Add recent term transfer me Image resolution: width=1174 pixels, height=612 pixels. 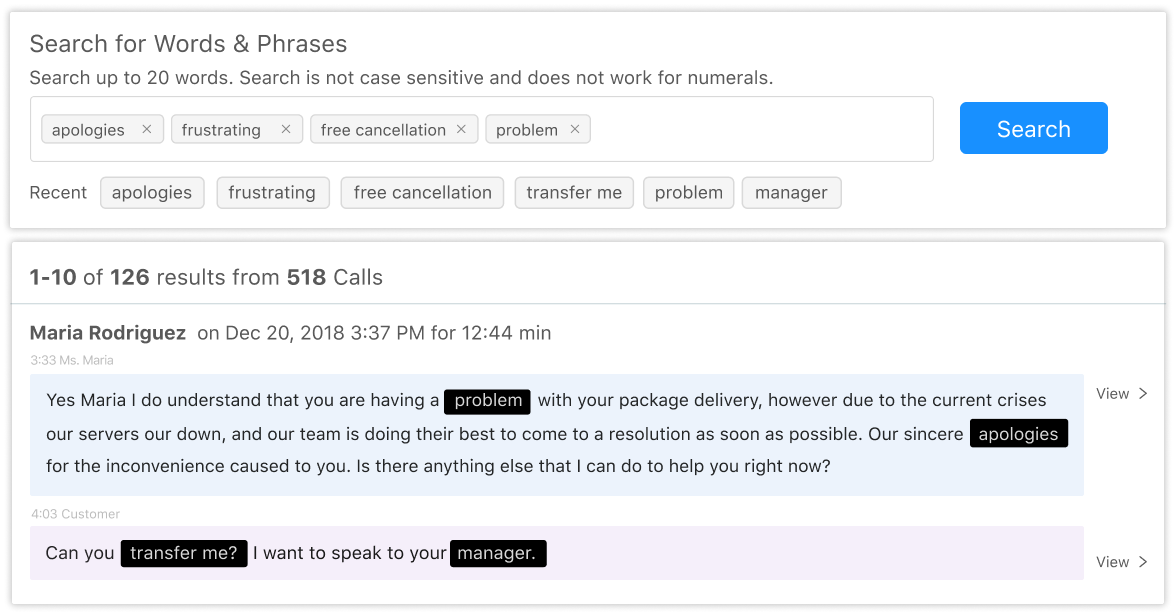tap(574, 193)
